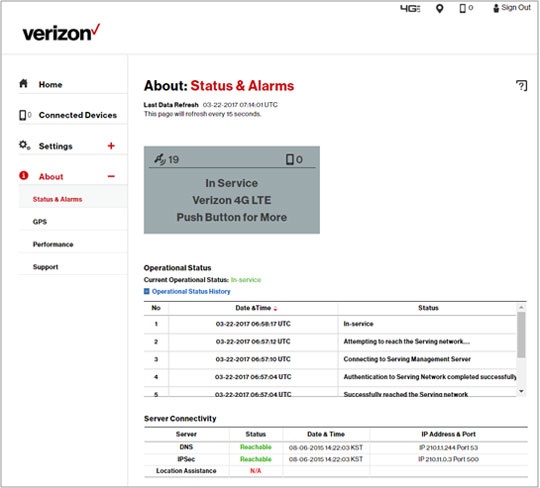Click the Operational Status History link
Viewport: 540px width, 488px height.
click(191, 291)
